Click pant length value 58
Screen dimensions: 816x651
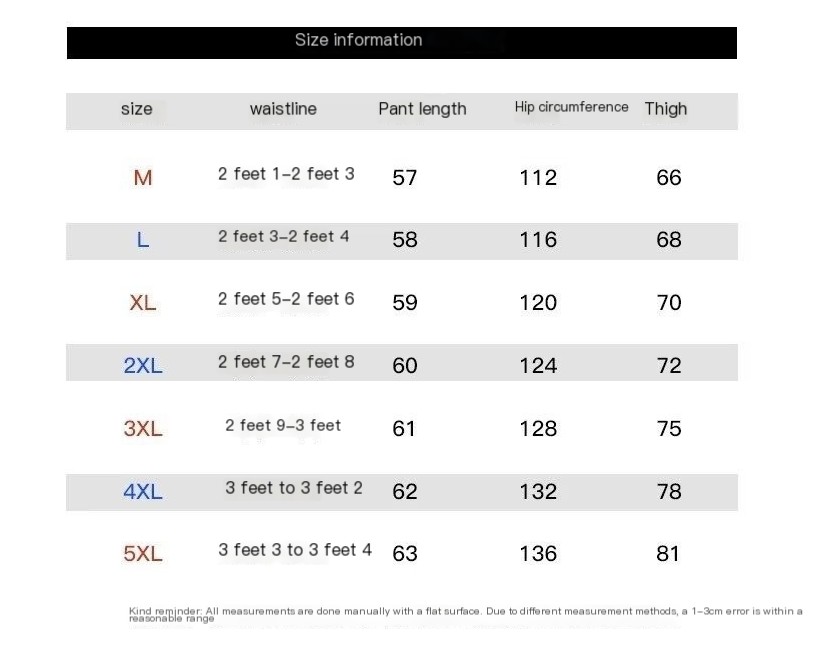[x=405, y=240]
